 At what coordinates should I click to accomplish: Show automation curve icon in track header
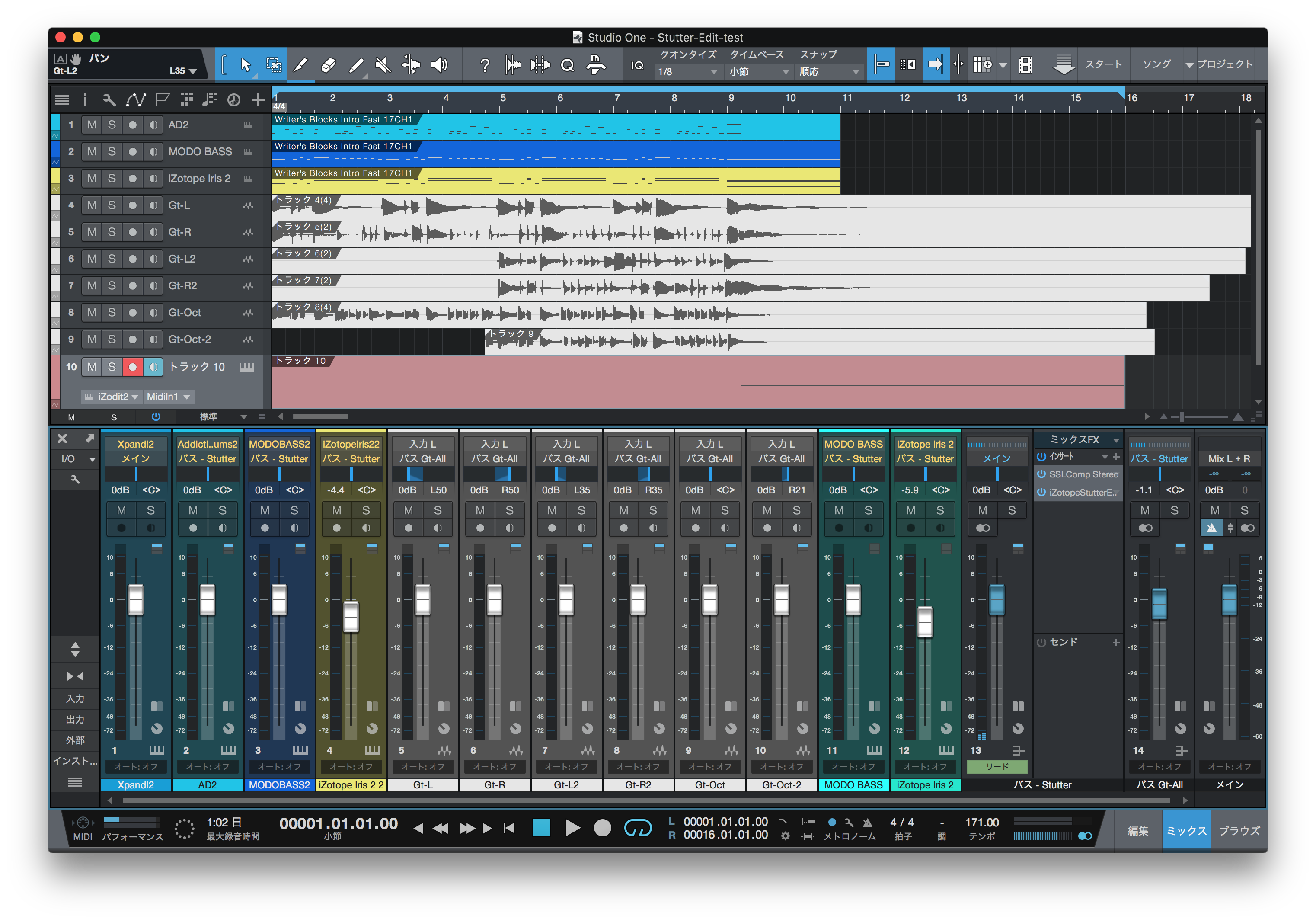(136, 100)
